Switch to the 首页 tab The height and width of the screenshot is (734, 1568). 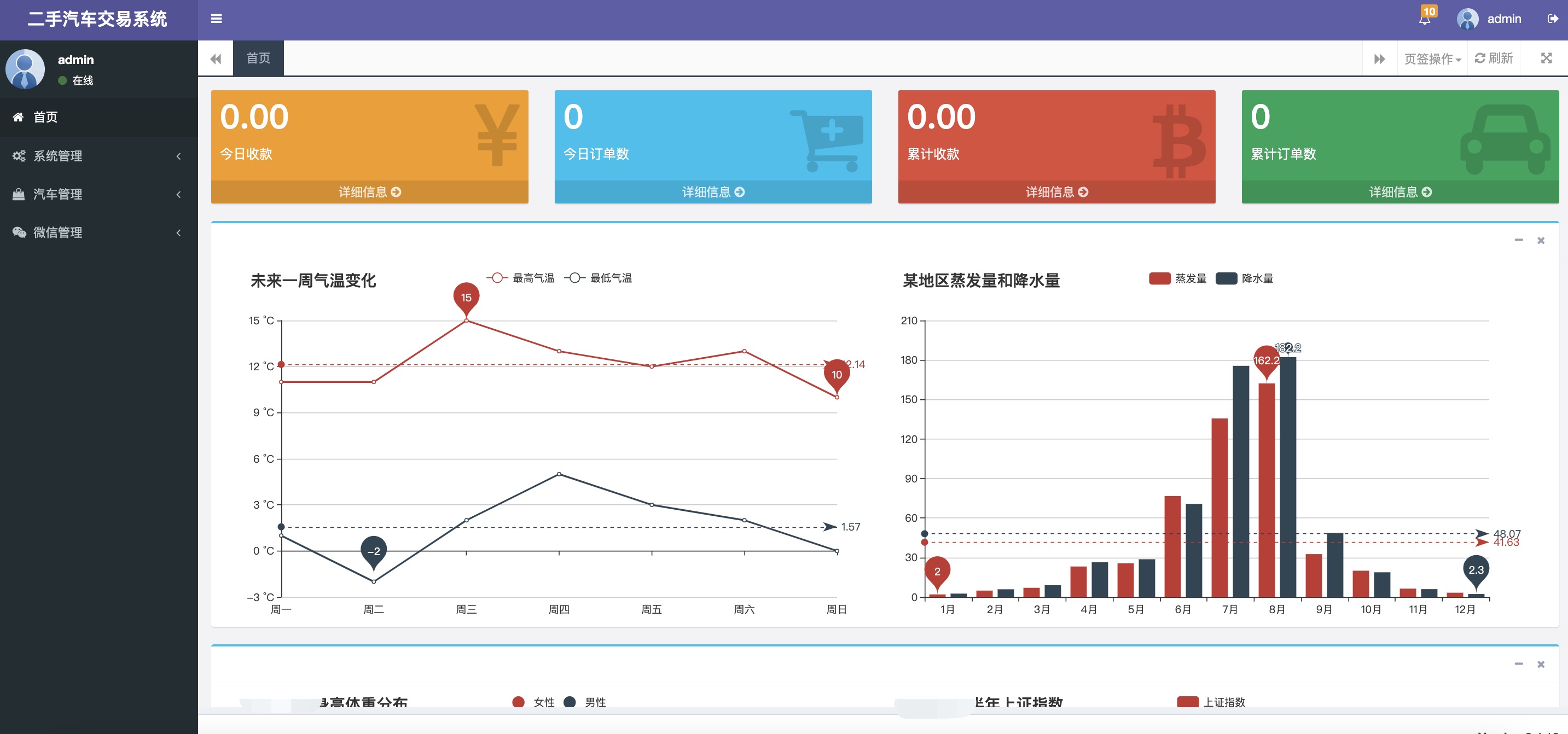click(258, 58)
